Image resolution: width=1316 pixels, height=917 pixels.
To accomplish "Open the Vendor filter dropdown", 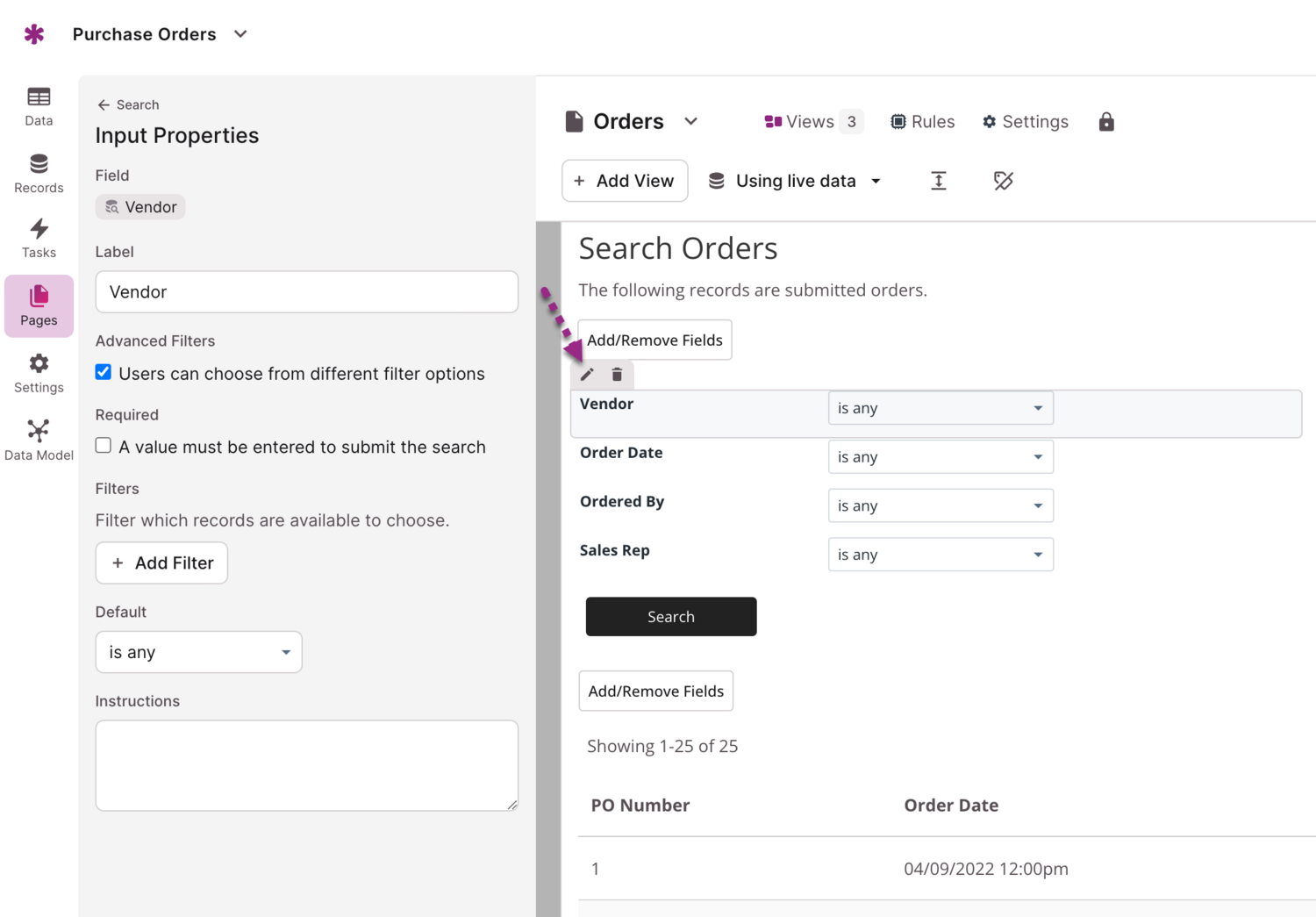I will [x=940, y=408].
